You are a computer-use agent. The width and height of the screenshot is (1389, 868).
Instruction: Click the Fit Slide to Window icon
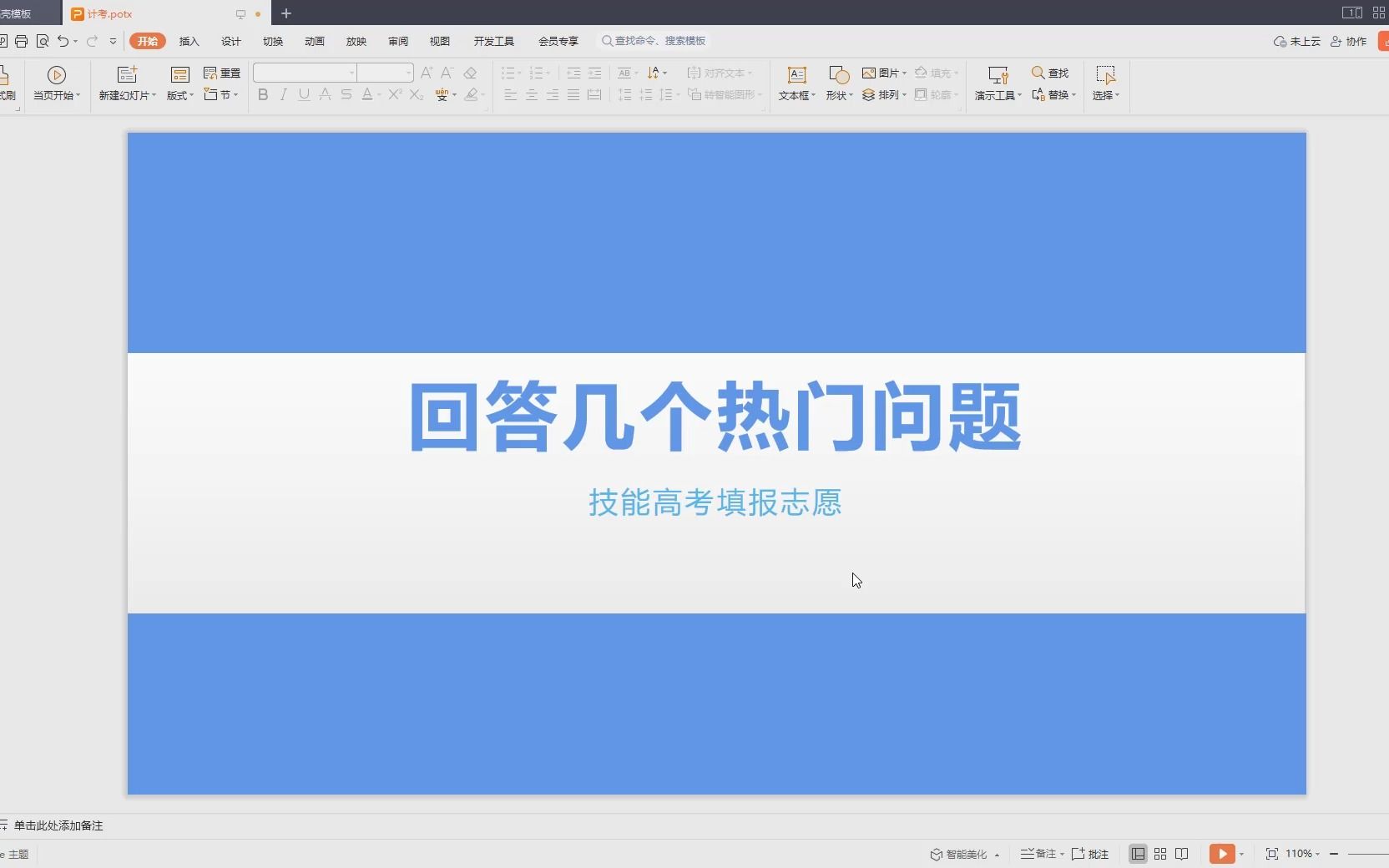pos(1272,854)
